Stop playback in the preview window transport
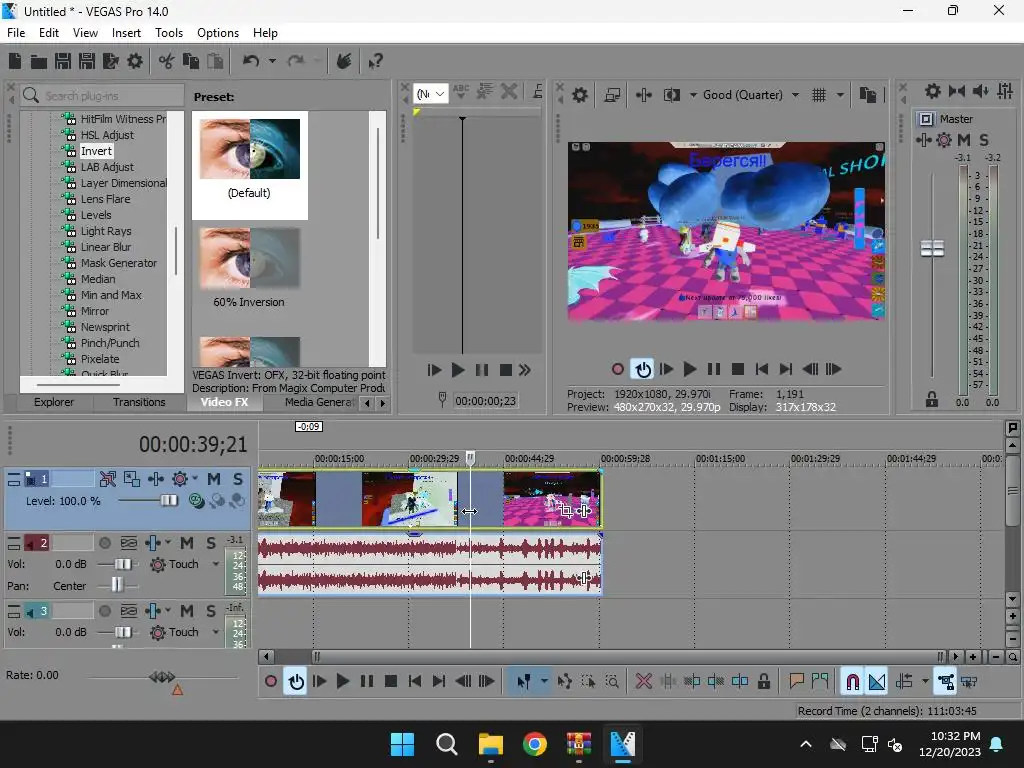Image resolution: width=1024 pixels, height=768 pixels. 738,369
